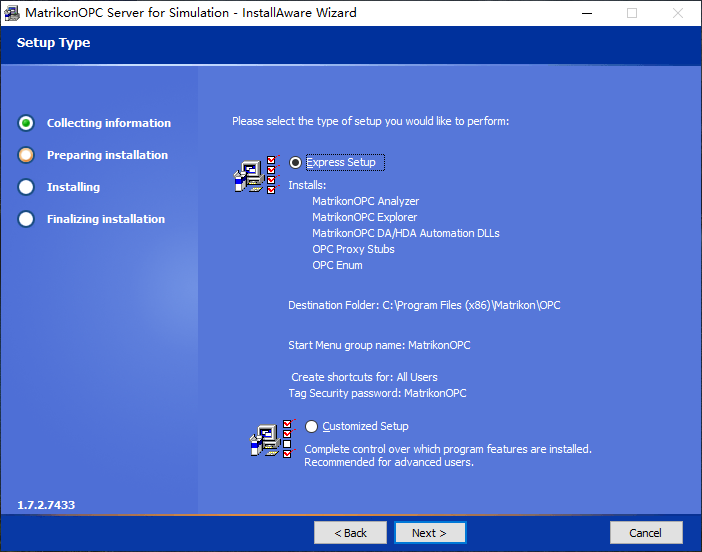The height and width of the screenshot is (552, 702).
Task: Click the Customized Setup computer icon
Action: pyautogui.click(x=273, y=439)
